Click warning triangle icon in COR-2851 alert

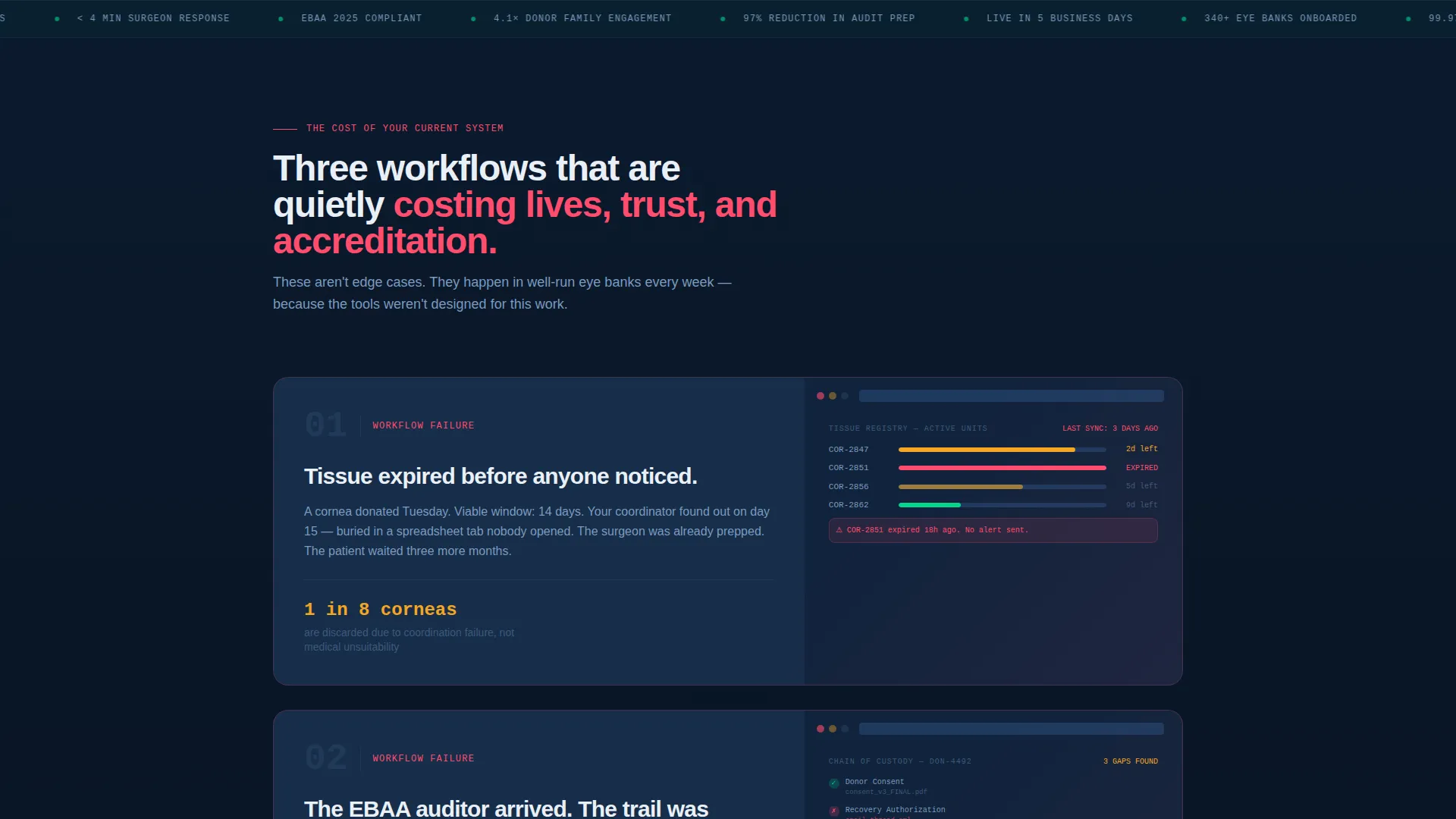pos(839,530)
